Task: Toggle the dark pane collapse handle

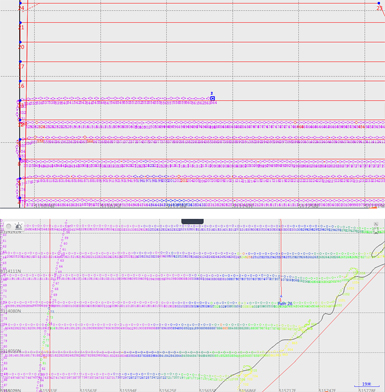Action: pos(192,221)
